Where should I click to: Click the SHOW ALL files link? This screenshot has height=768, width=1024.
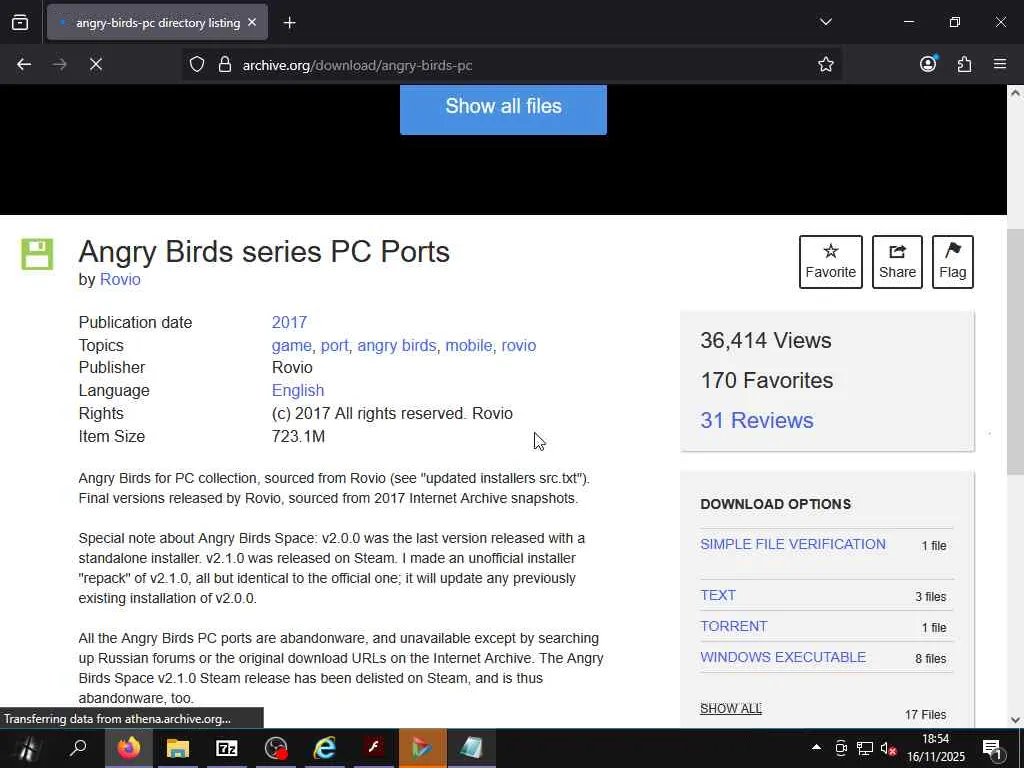731,709
